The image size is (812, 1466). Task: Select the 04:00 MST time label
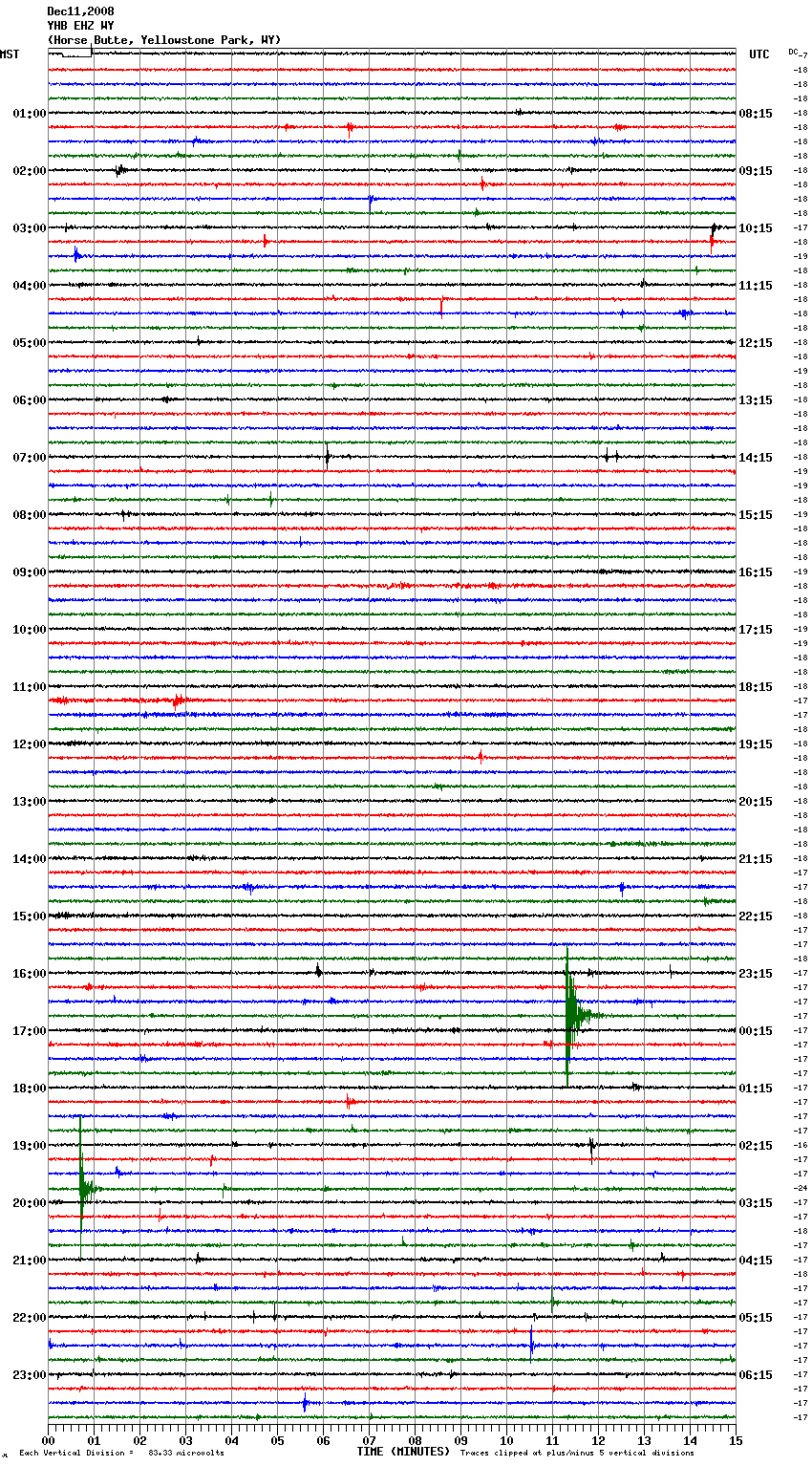pos(30,286)
